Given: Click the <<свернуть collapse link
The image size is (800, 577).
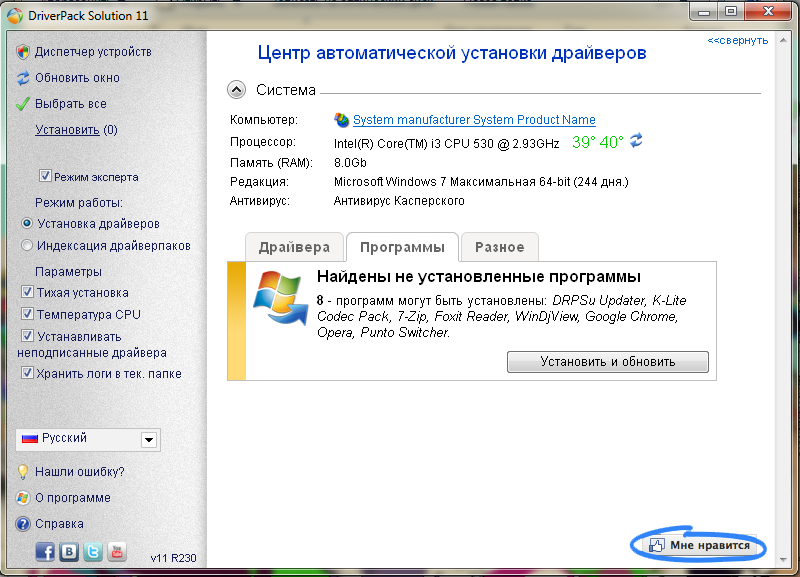Looking at the screenshot, I should (738, 40).
